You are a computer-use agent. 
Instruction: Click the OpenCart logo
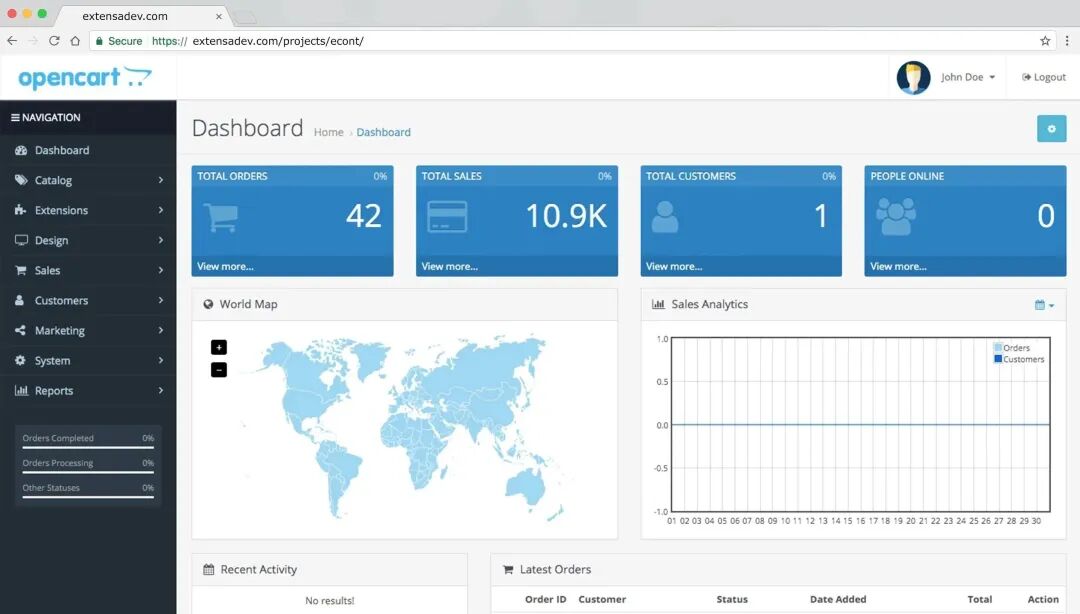point(85,77)
